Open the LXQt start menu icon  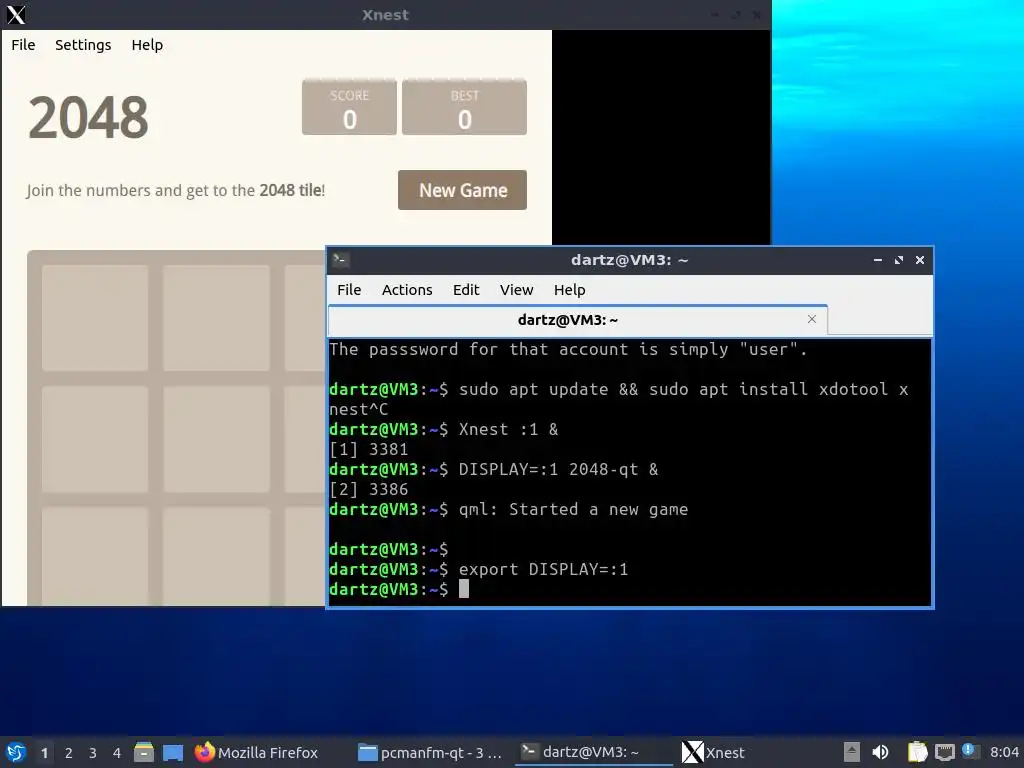16,752
